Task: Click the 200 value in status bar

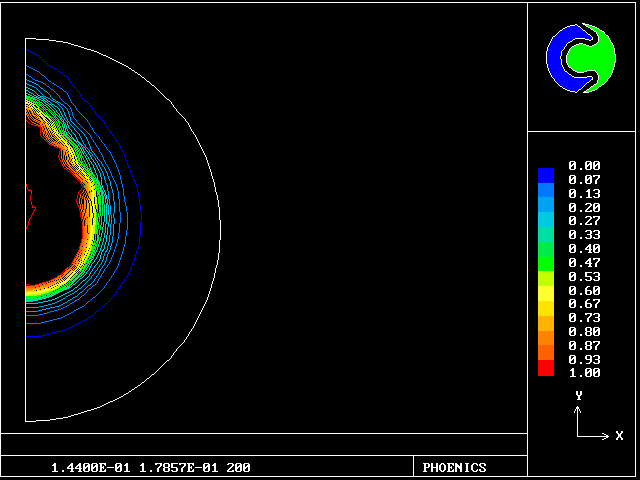Action: 239,467
